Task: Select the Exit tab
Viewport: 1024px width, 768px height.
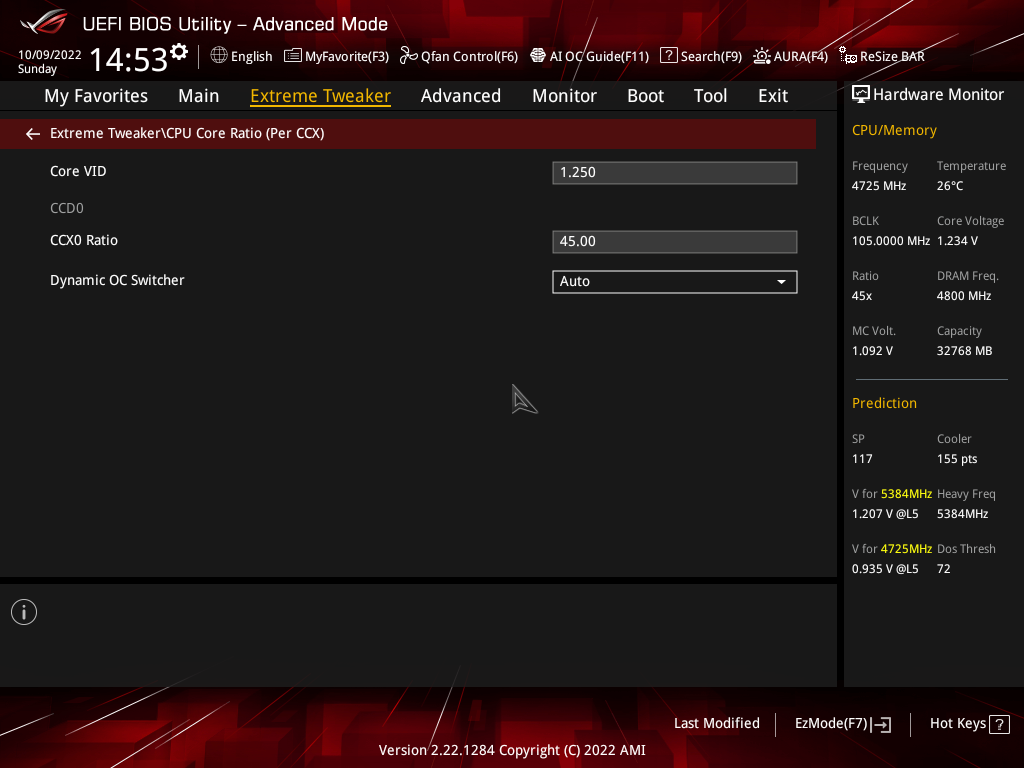Action: coord(773,96)
